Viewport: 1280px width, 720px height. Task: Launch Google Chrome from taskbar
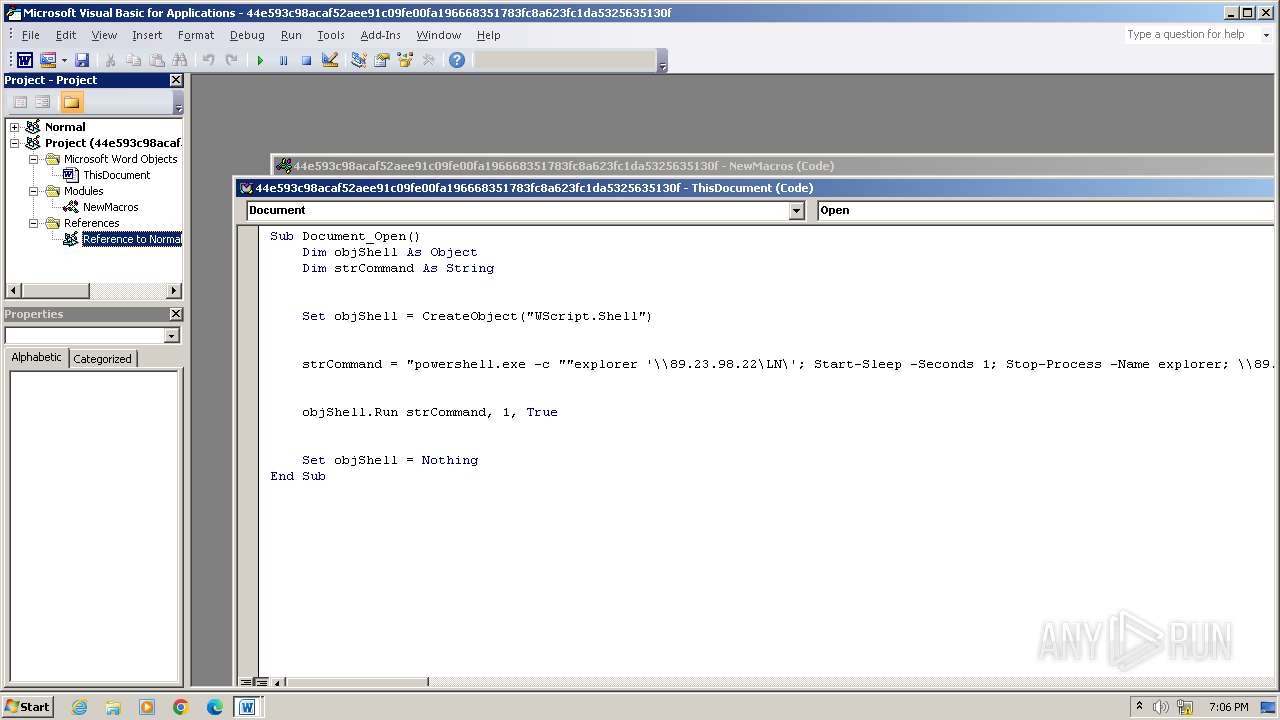(x=180, y=707)
